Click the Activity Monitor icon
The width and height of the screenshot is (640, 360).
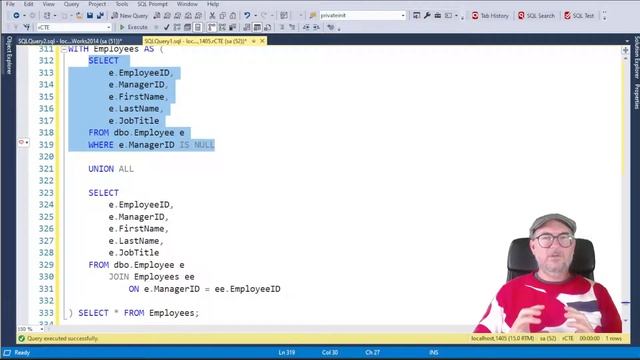(x=284, y=16)
